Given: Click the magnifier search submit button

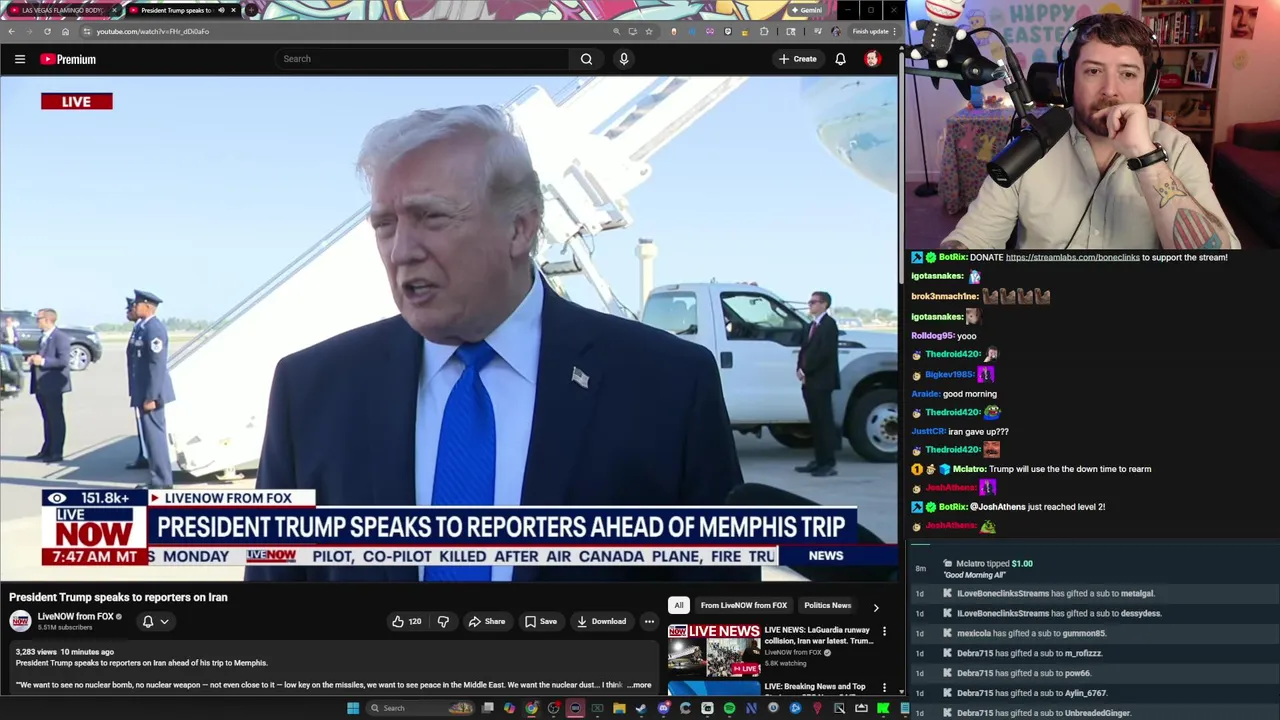Looking at the screenshot, I should pyautogui.click(x=586, y=59).
